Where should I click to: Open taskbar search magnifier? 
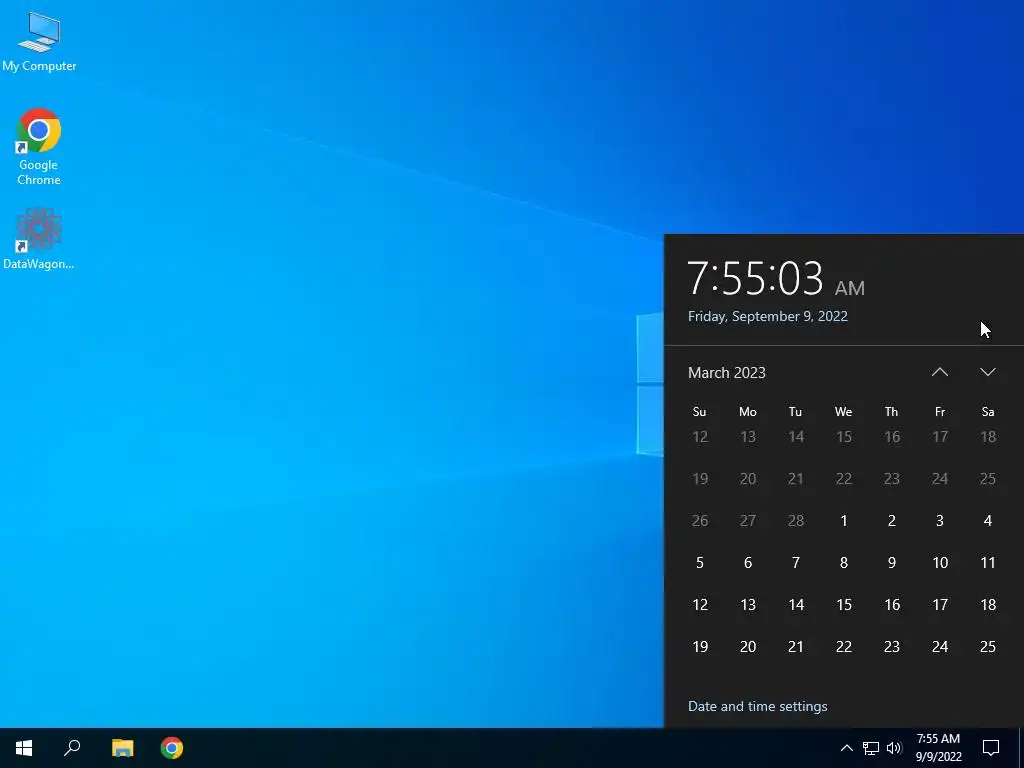(72, 748)
